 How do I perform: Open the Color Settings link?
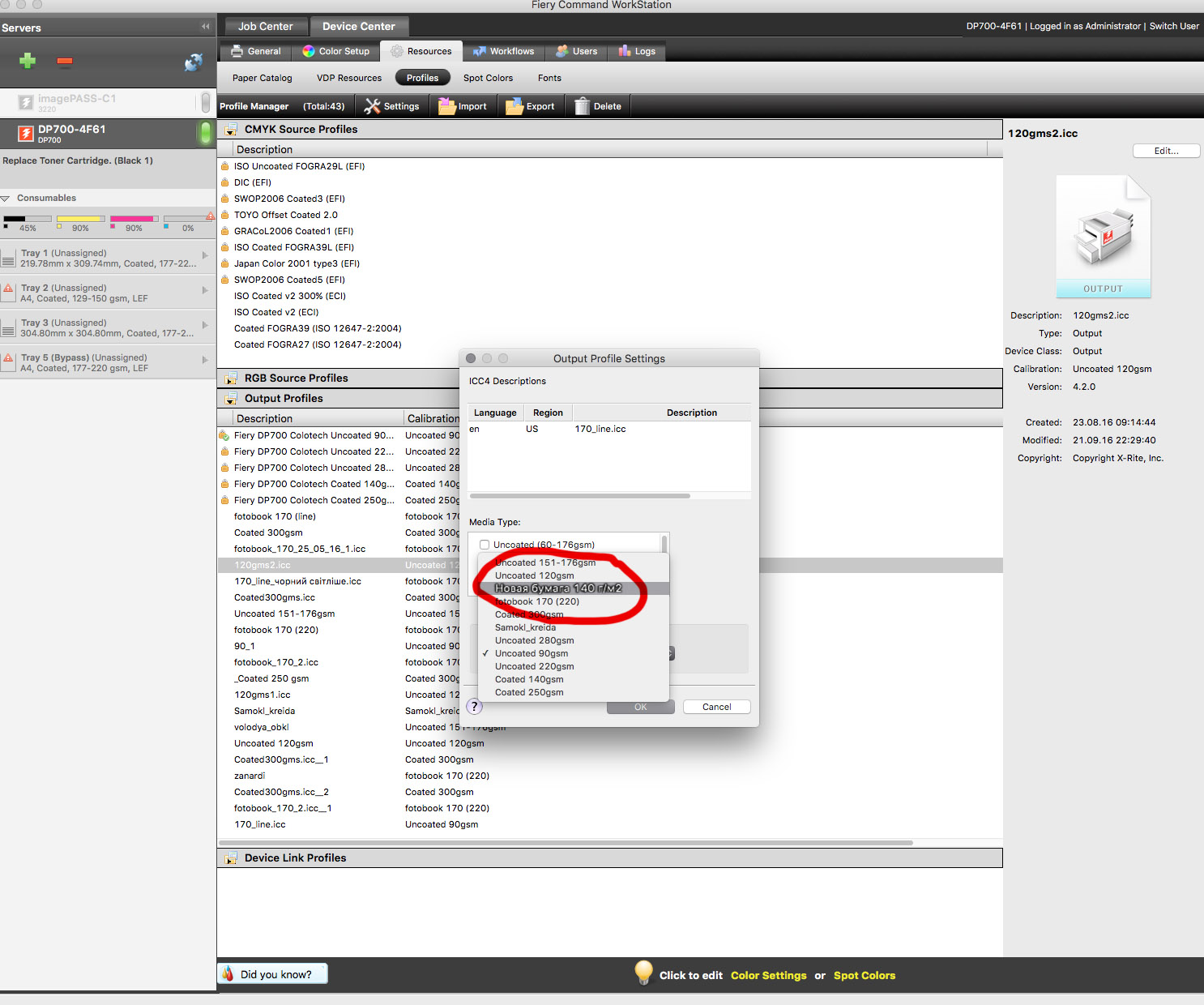click(768, 975)
